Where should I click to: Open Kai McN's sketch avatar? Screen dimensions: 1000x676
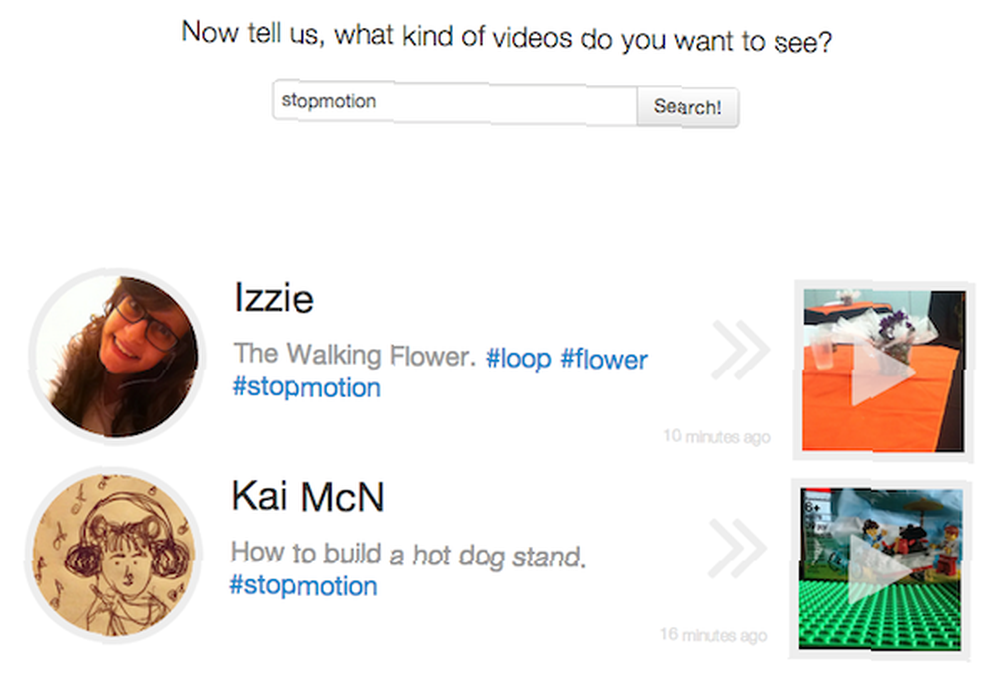114,554
